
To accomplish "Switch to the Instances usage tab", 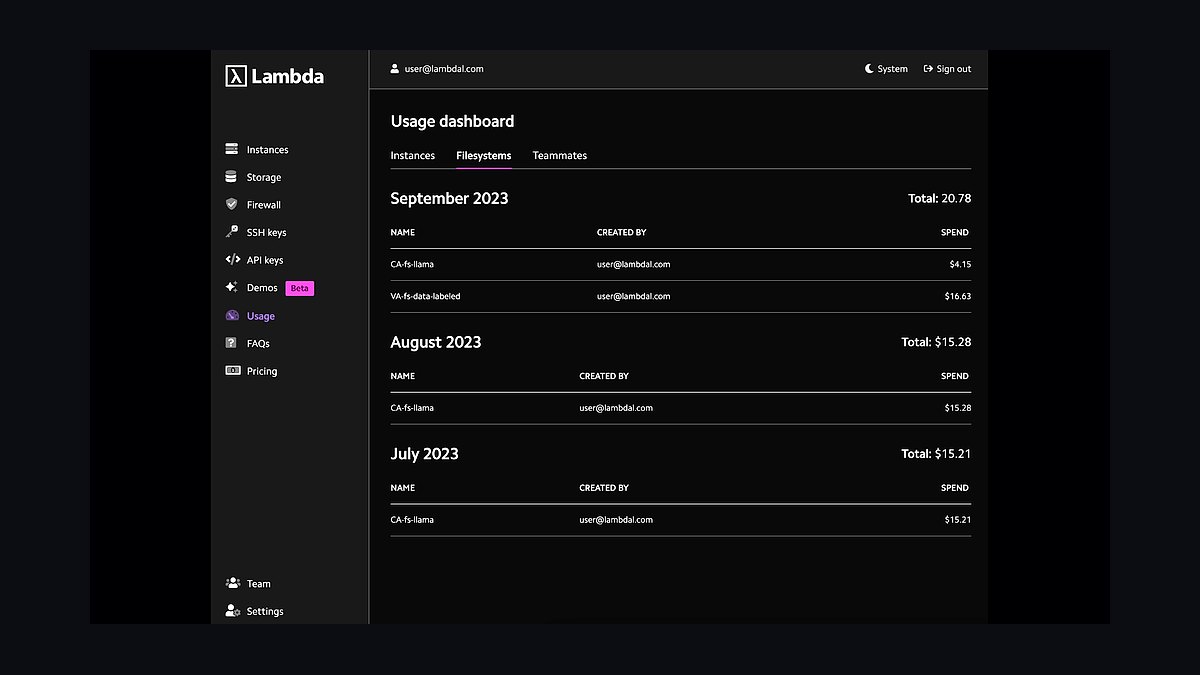I will [x=413, y=155].
